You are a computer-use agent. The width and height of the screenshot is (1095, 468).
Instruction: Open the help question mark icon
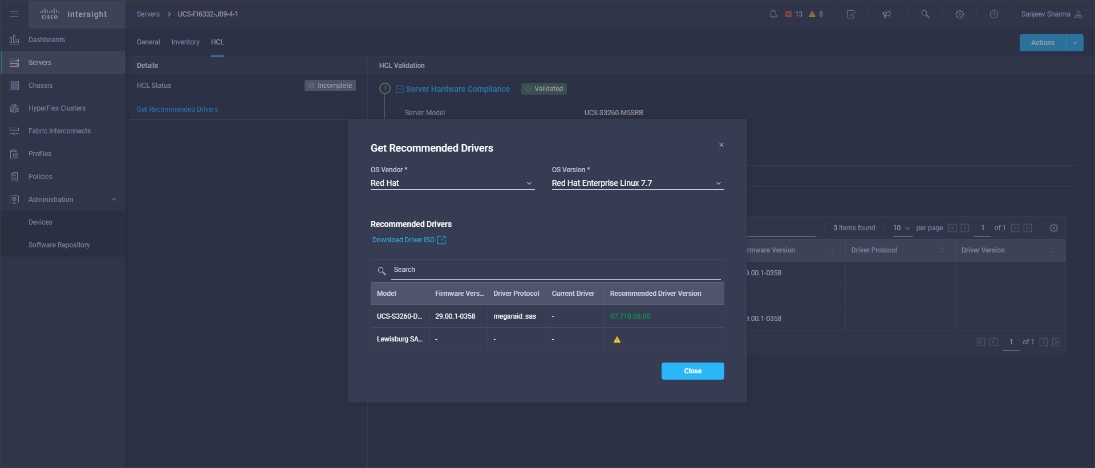click(994, 14)
